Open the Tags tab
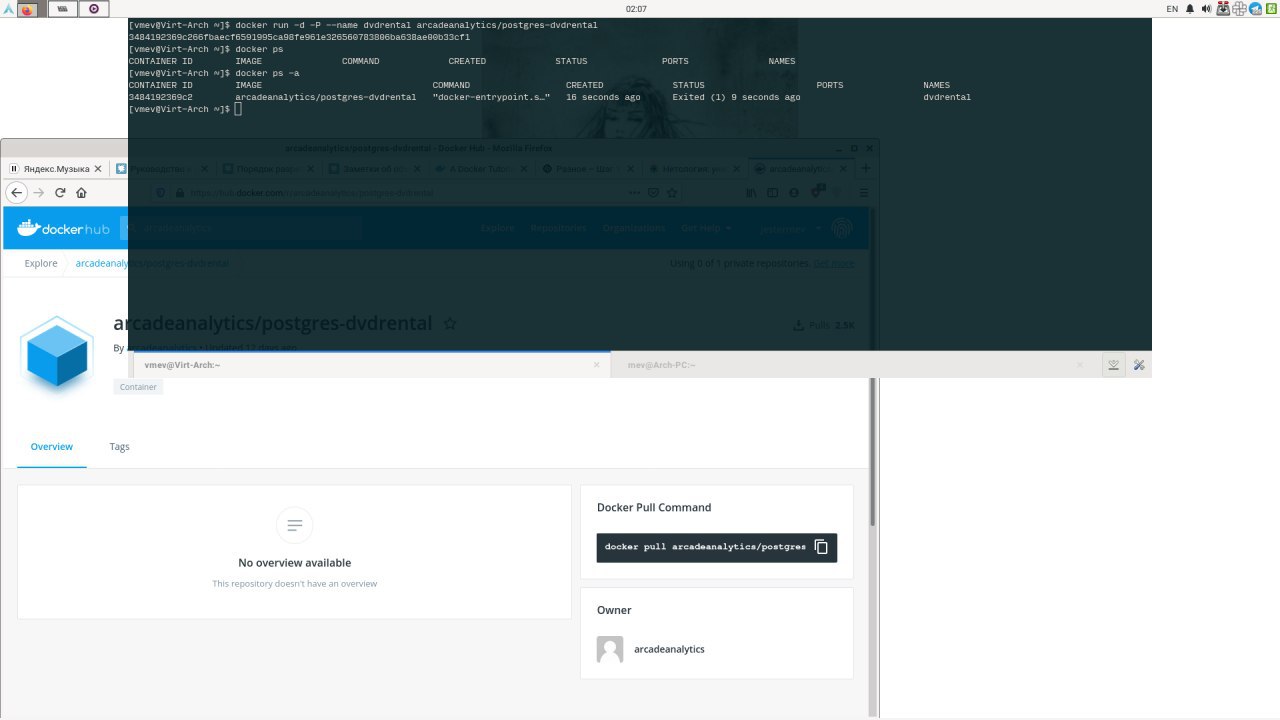This screenshot has height=720, width=1280. pos(119,447)
